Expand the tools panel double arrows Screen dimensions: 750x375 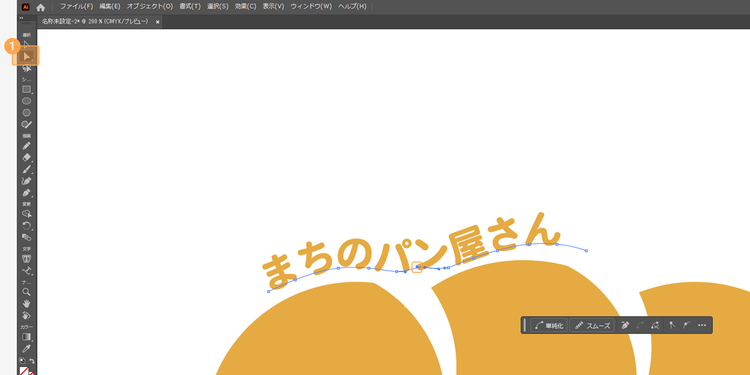[21, 18]
